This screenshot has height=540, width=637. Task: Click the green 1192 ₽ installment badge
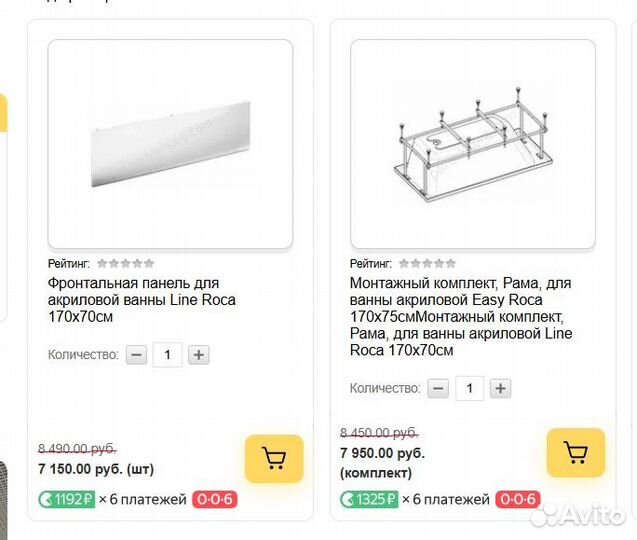pos(66,499)
